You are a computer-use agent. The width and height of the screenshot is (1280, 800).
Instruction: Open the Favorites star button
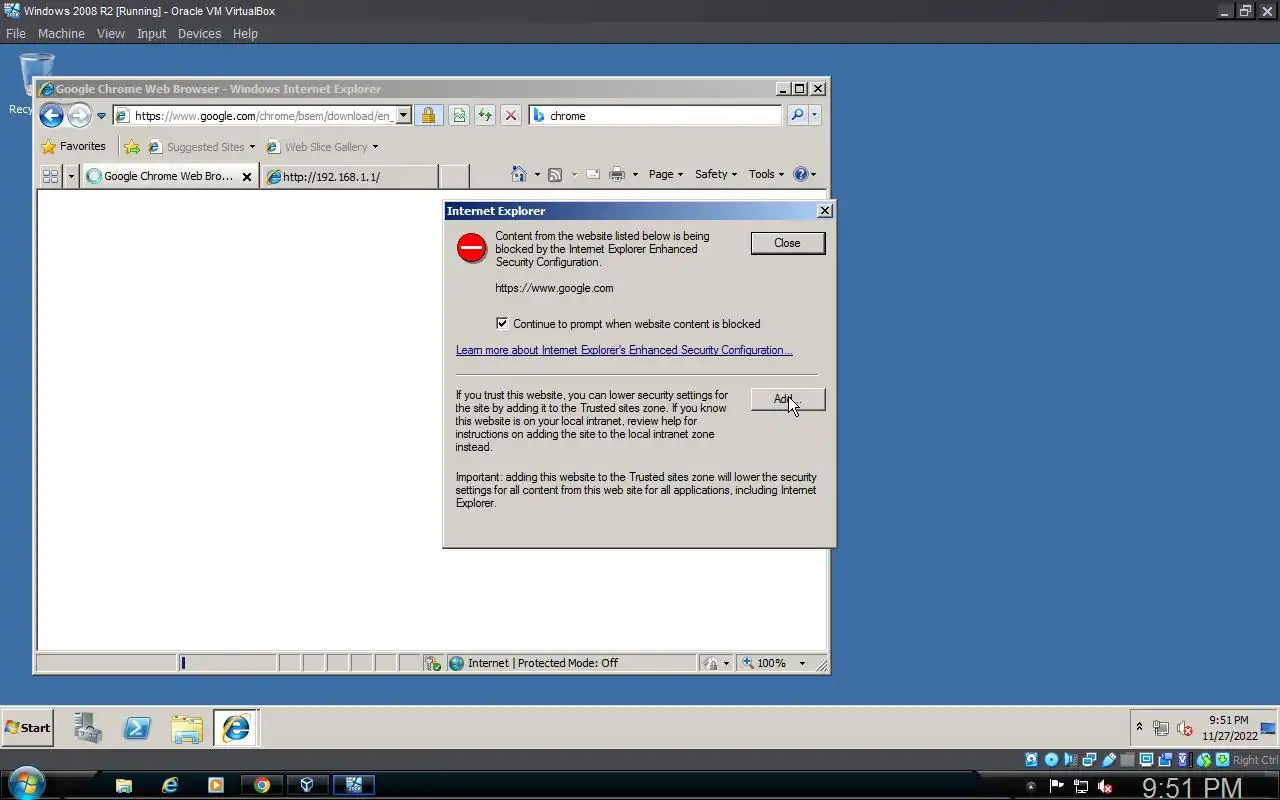(73, 146)
